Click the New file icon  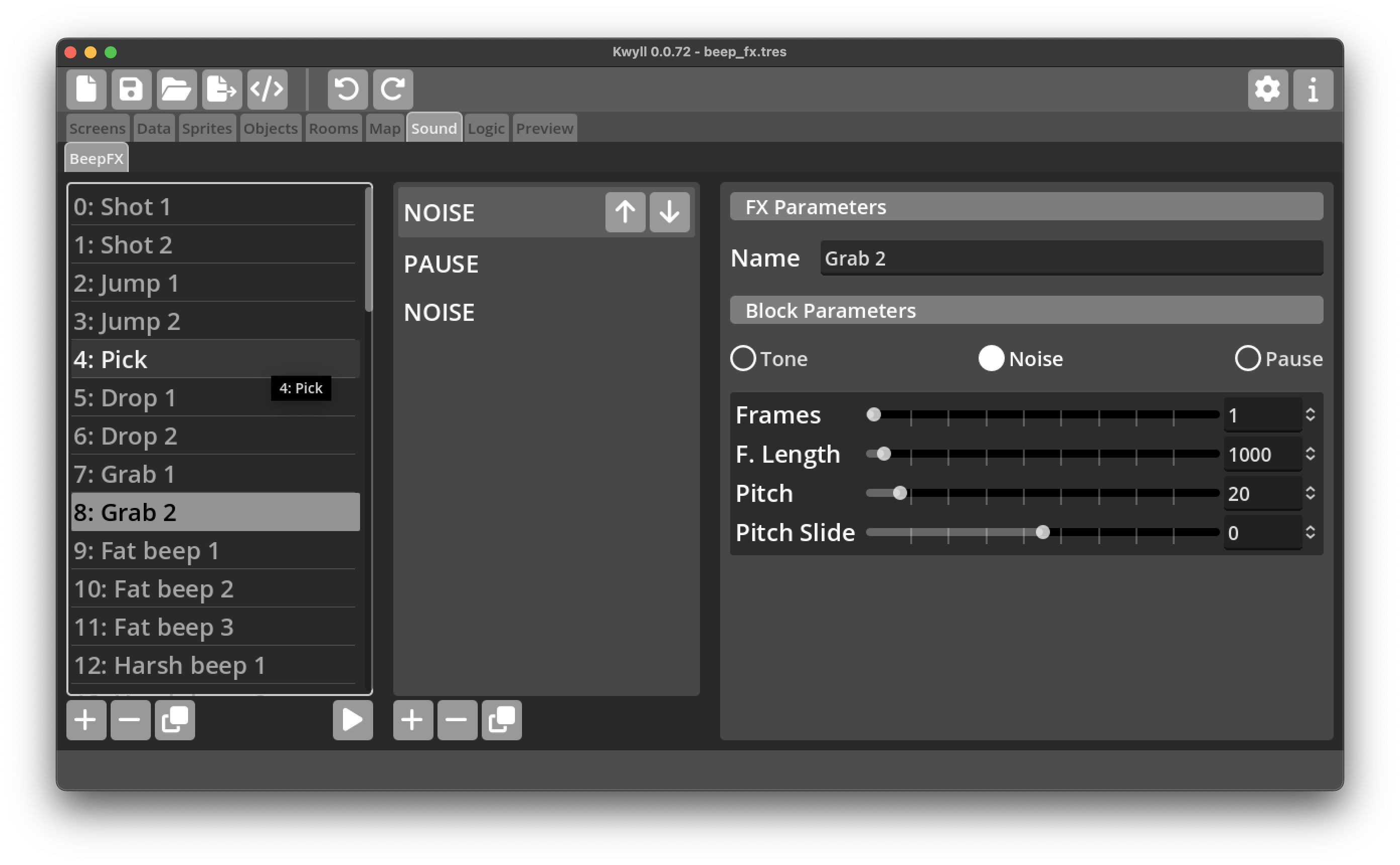click(x=86, y=89)
